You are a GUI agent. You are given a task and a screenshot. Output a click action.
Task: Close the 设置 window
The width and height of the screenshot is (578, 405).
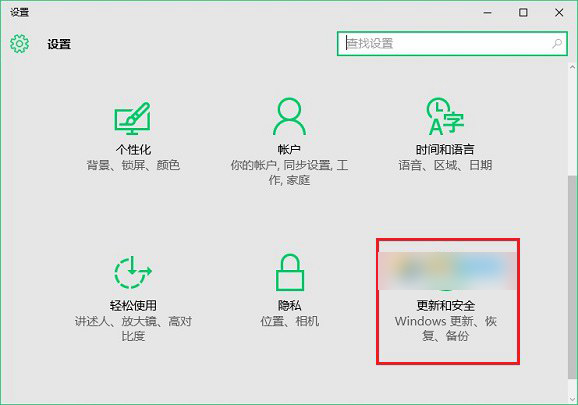coord(559,13)
